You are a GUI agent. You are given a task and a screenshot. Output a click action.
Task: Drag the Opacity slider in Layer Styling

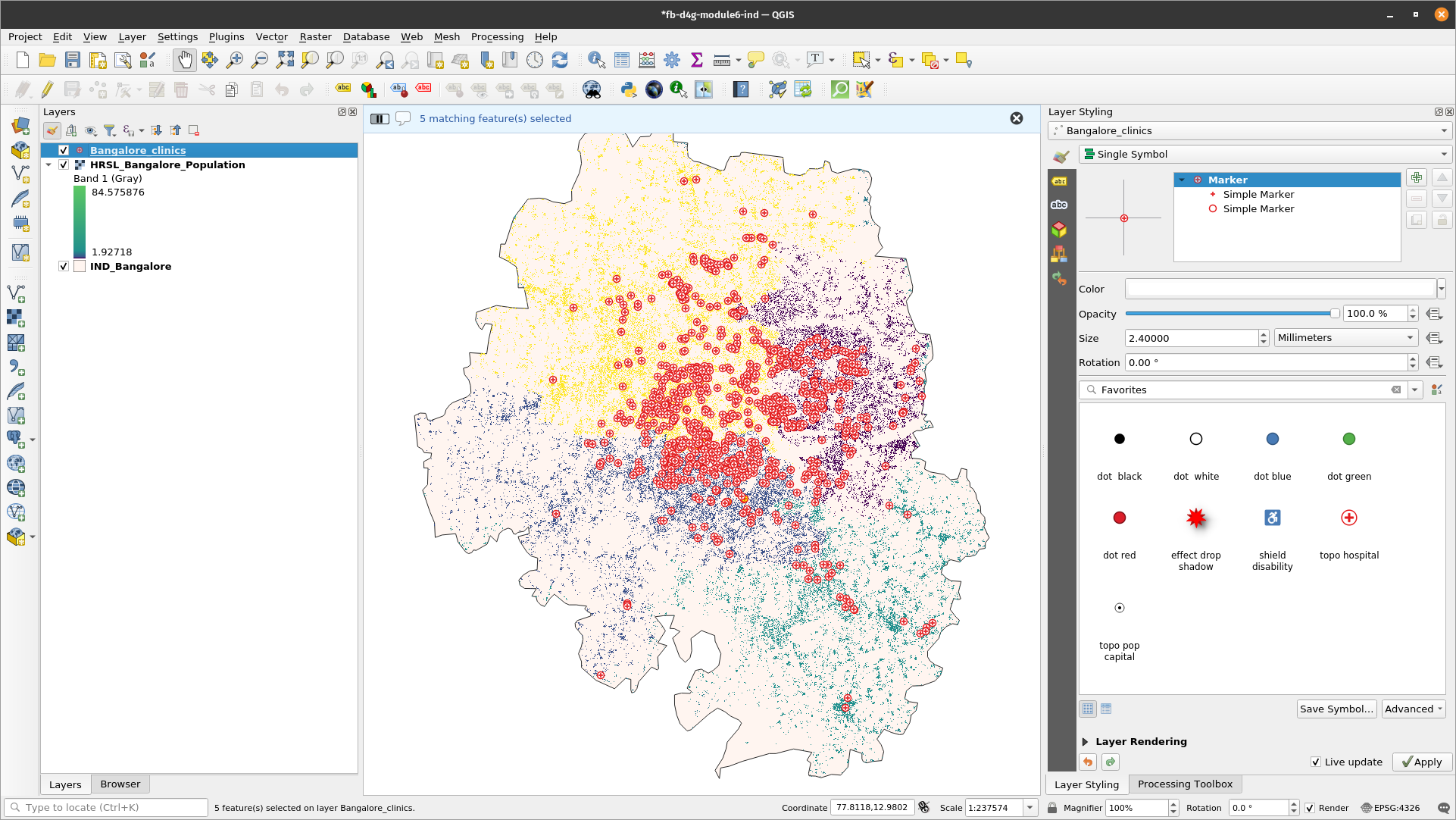1332,313
